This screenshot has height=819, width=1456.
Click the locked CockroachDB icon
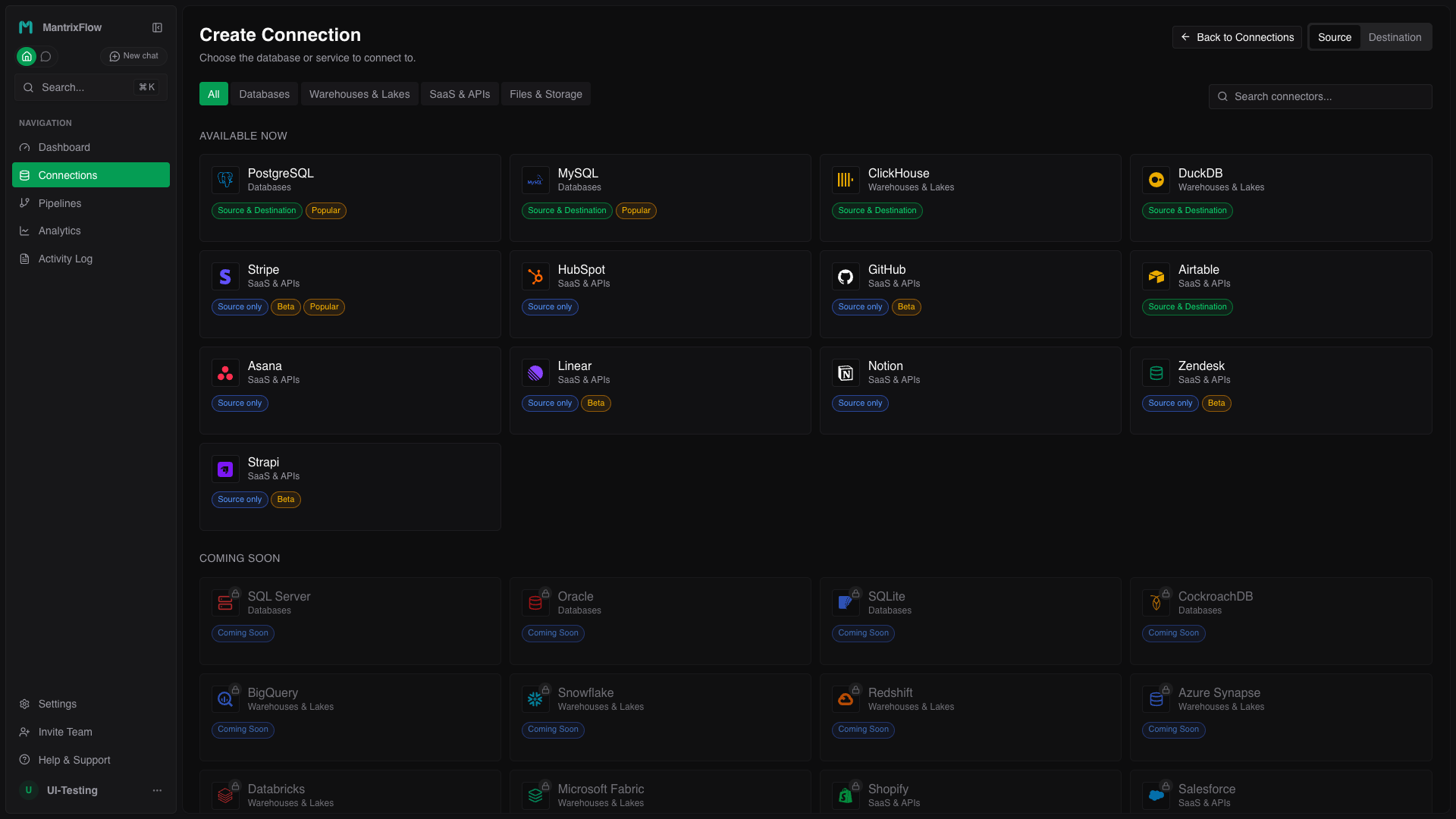tap(1156, 603)
